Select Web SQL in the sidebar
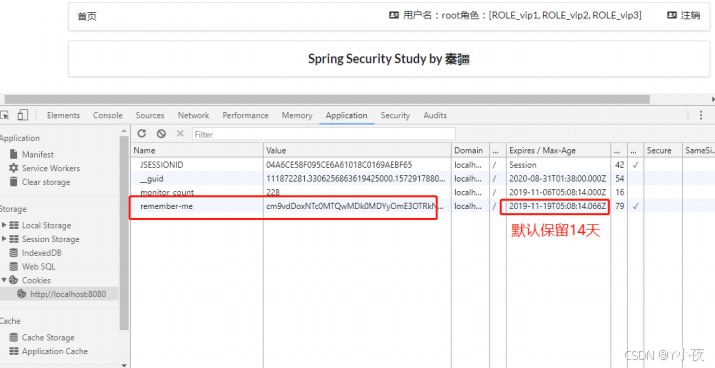 [x=38, y=266]
